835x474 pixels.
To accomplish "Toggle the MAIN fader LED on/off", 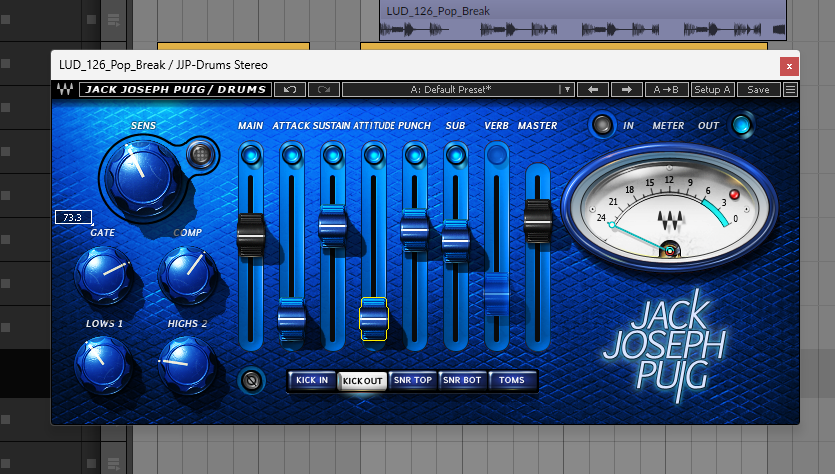I will (x=250, y=156).
